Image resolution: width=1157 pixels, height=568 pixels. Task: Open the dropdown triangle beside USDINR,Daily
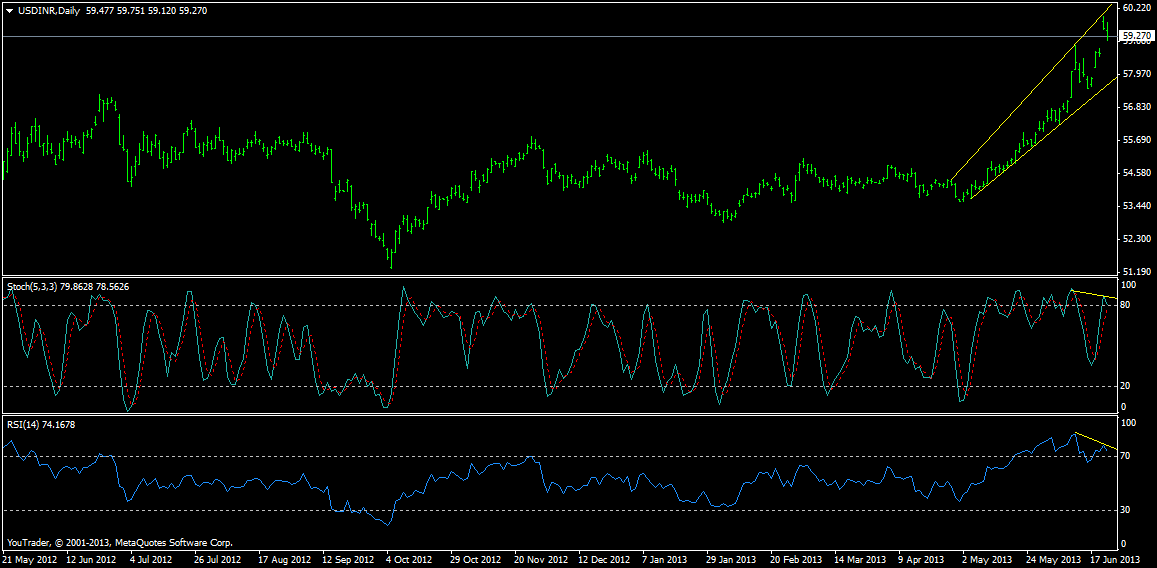(9, 9)
